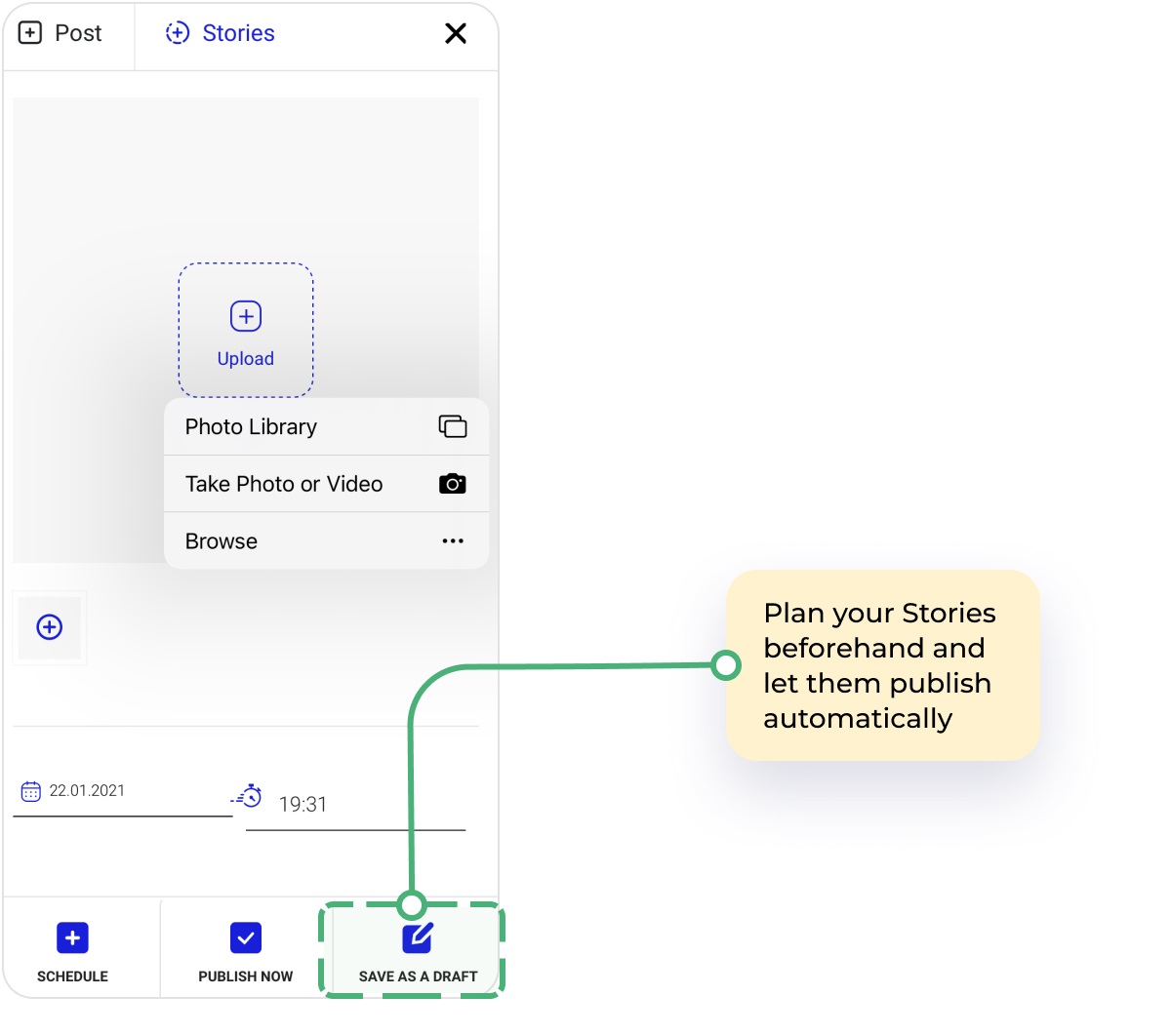Click the Schedule plus icon
The height and width of the screenshot is (1036, 1171).
tap(72, 938)
